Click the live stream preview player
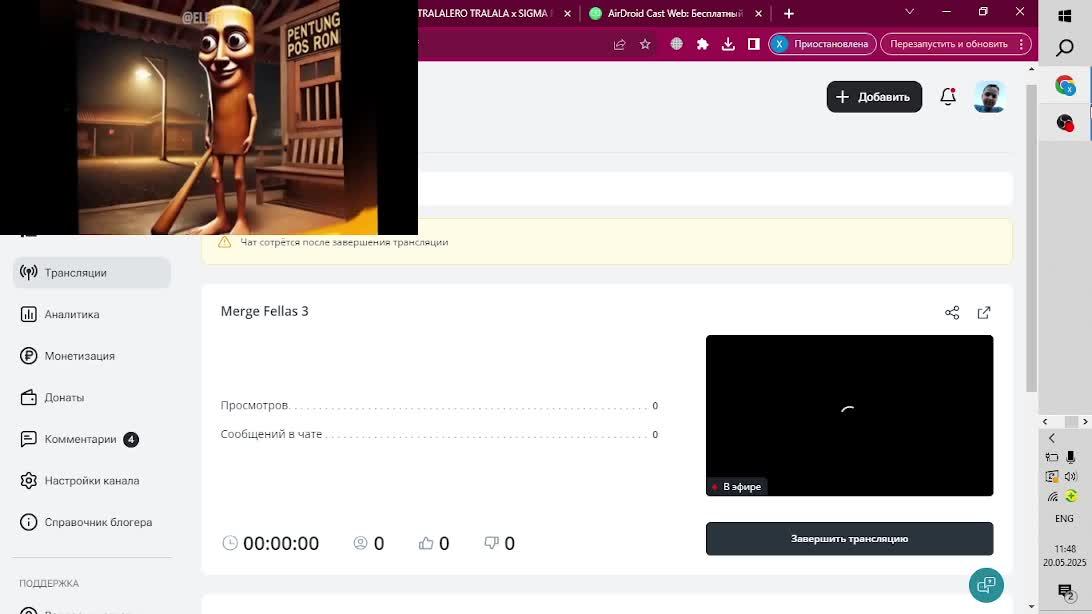Image resolution: width=1092 pixels, height=614 pixels. [x=850, y=416]
